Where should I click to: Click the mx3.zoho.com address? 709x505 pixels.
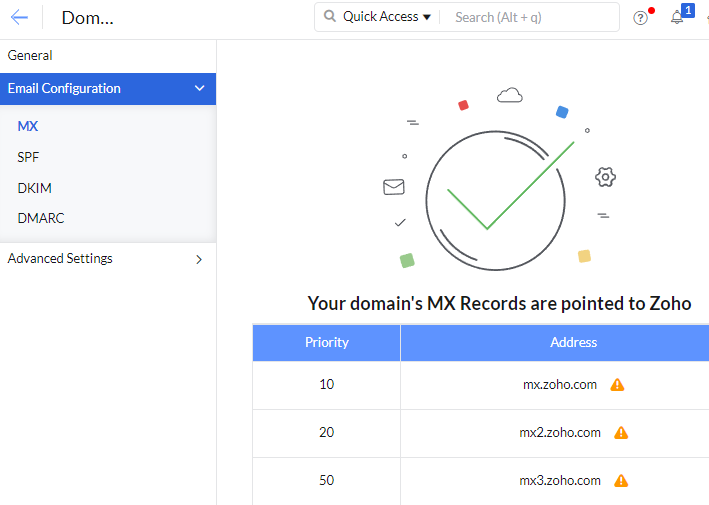point(560,481)
